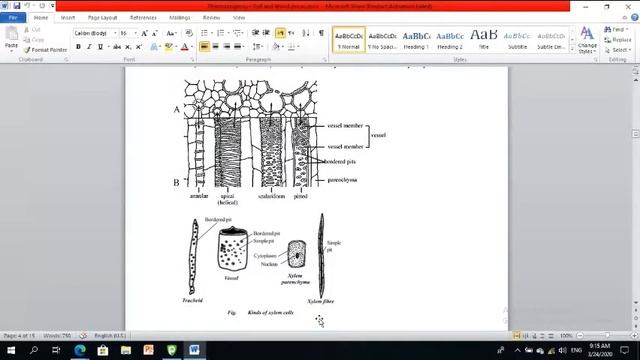Click the zoom slider handle

point(607,336)
